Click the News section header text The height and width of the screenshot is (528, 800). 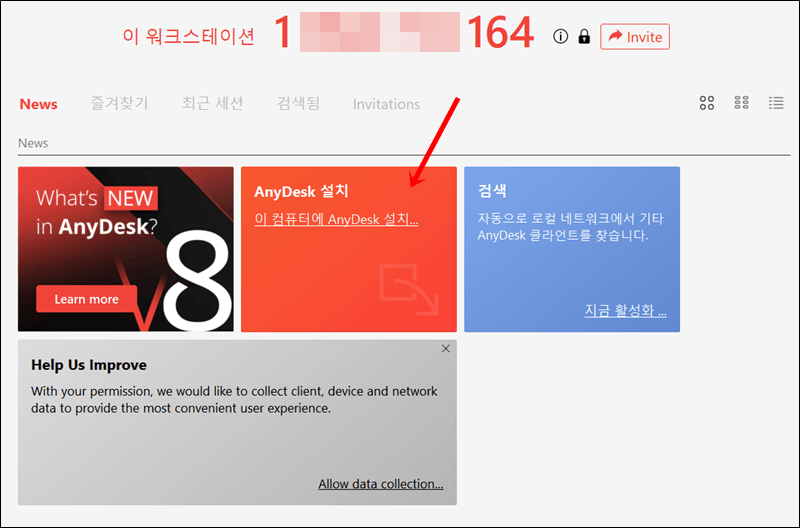[33, 143]
